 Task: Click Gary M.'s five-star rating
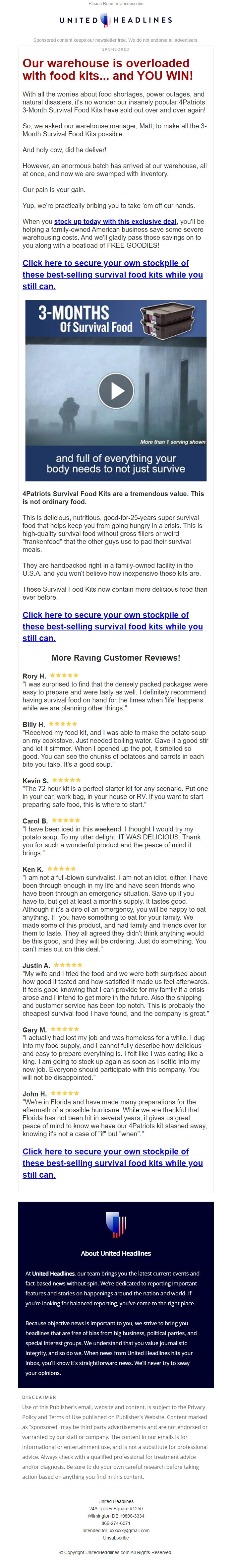(x=65, y=1029)
